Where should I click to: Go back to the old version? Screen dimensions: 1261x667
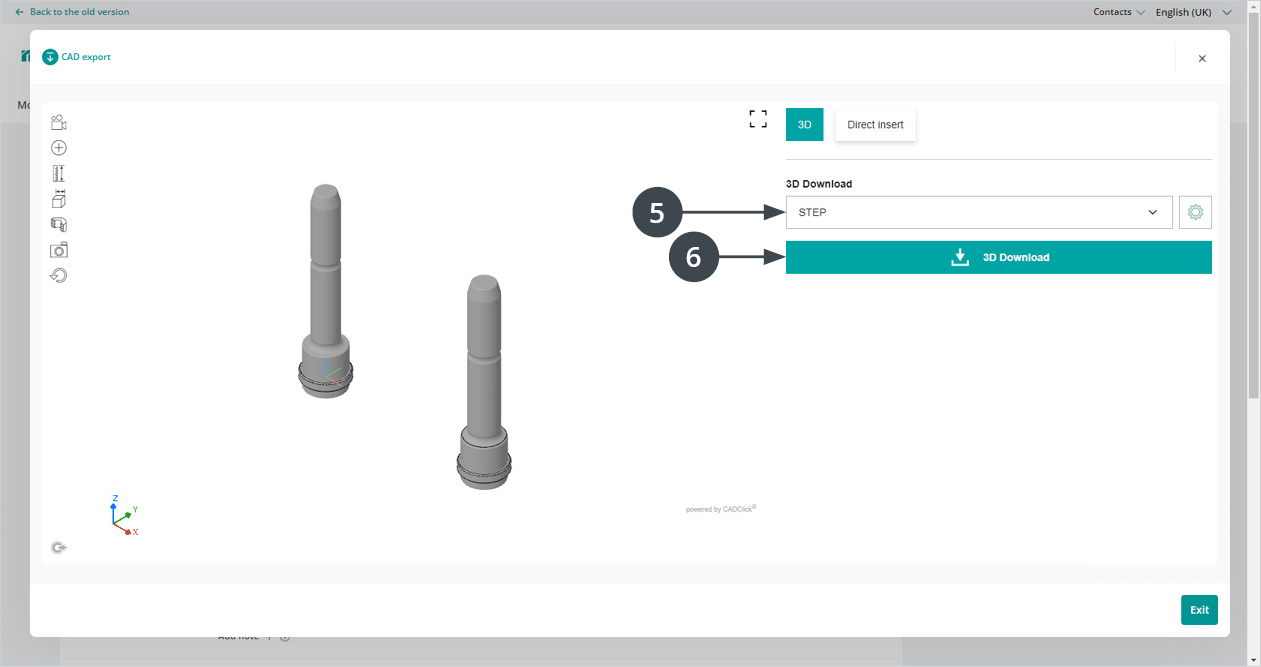click(70, 11)
